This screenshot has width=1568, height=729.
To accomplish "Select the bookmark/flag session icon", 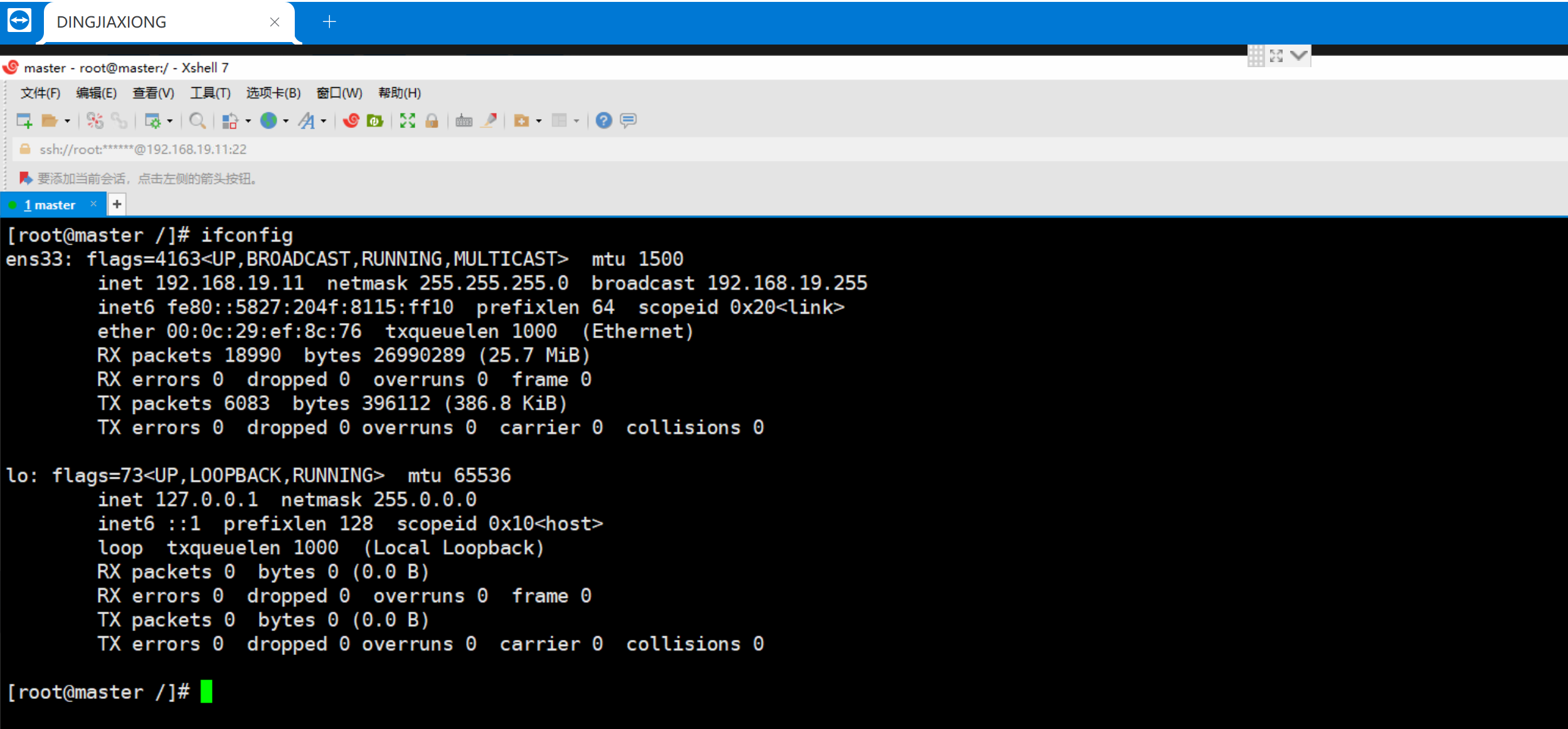I will (x=23, y=178).
